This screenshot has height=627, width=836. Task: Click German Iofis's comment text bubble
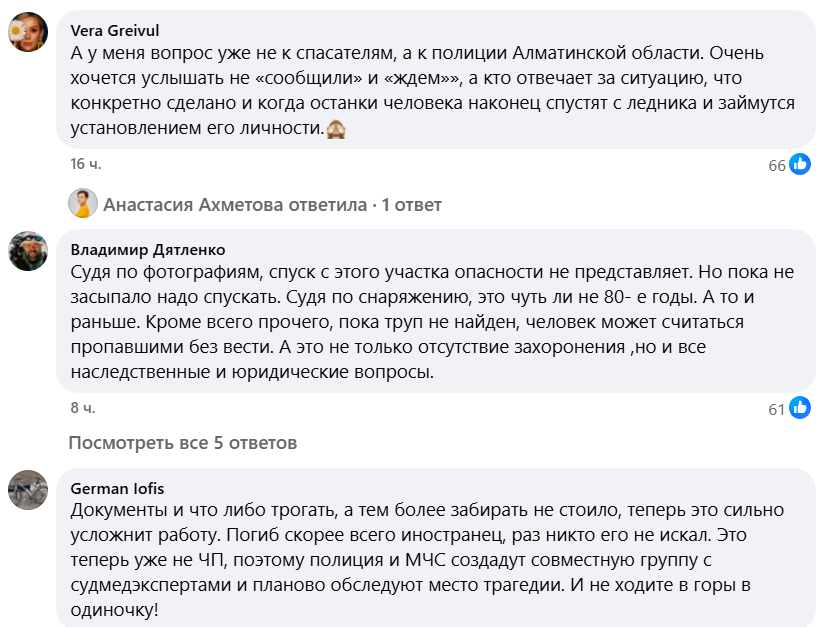pyautogui.click(x=436, y=548)
